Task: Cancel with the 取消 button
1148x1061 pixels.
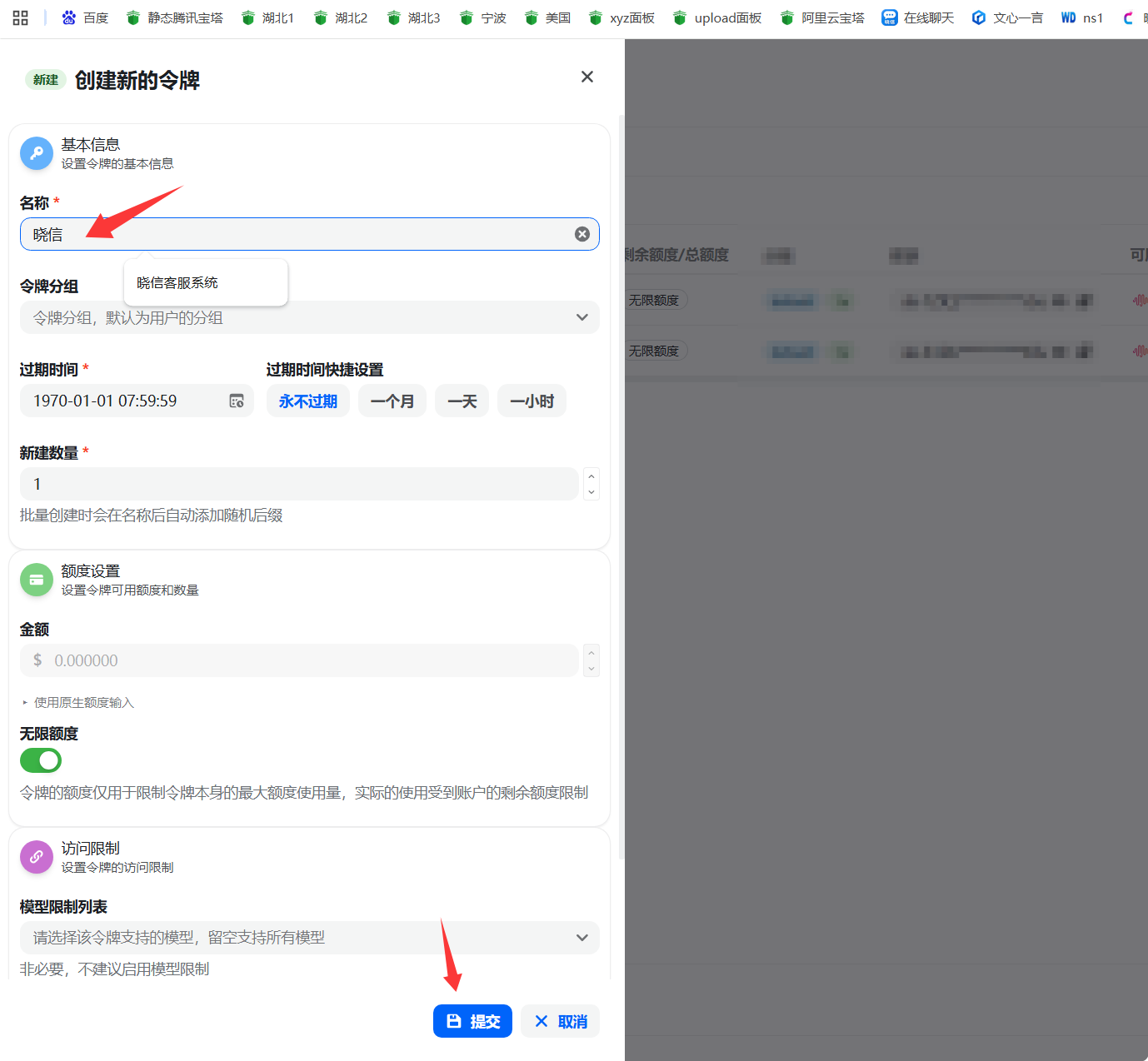Action: [561, 1021]
